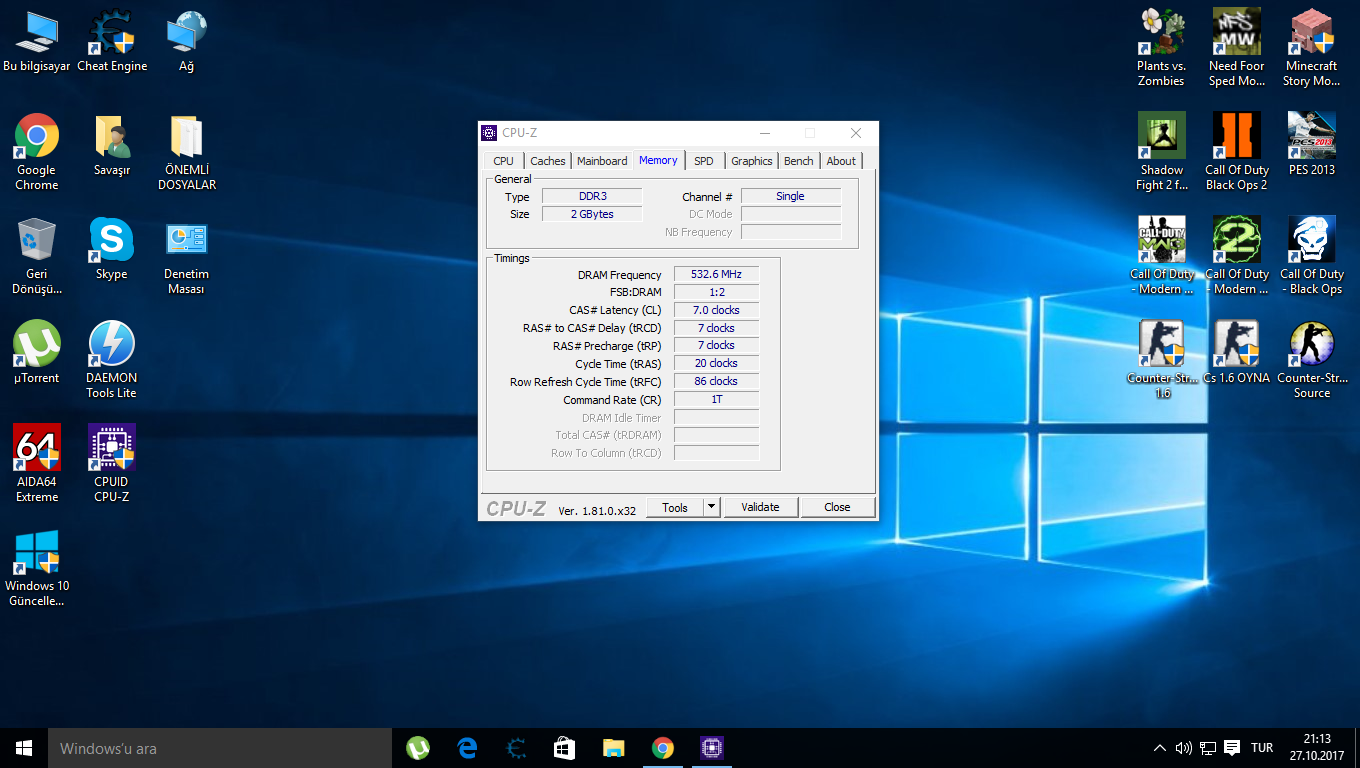Open the Minecraft Story Mode desktop shortcut

click(x=1312, y=48)
